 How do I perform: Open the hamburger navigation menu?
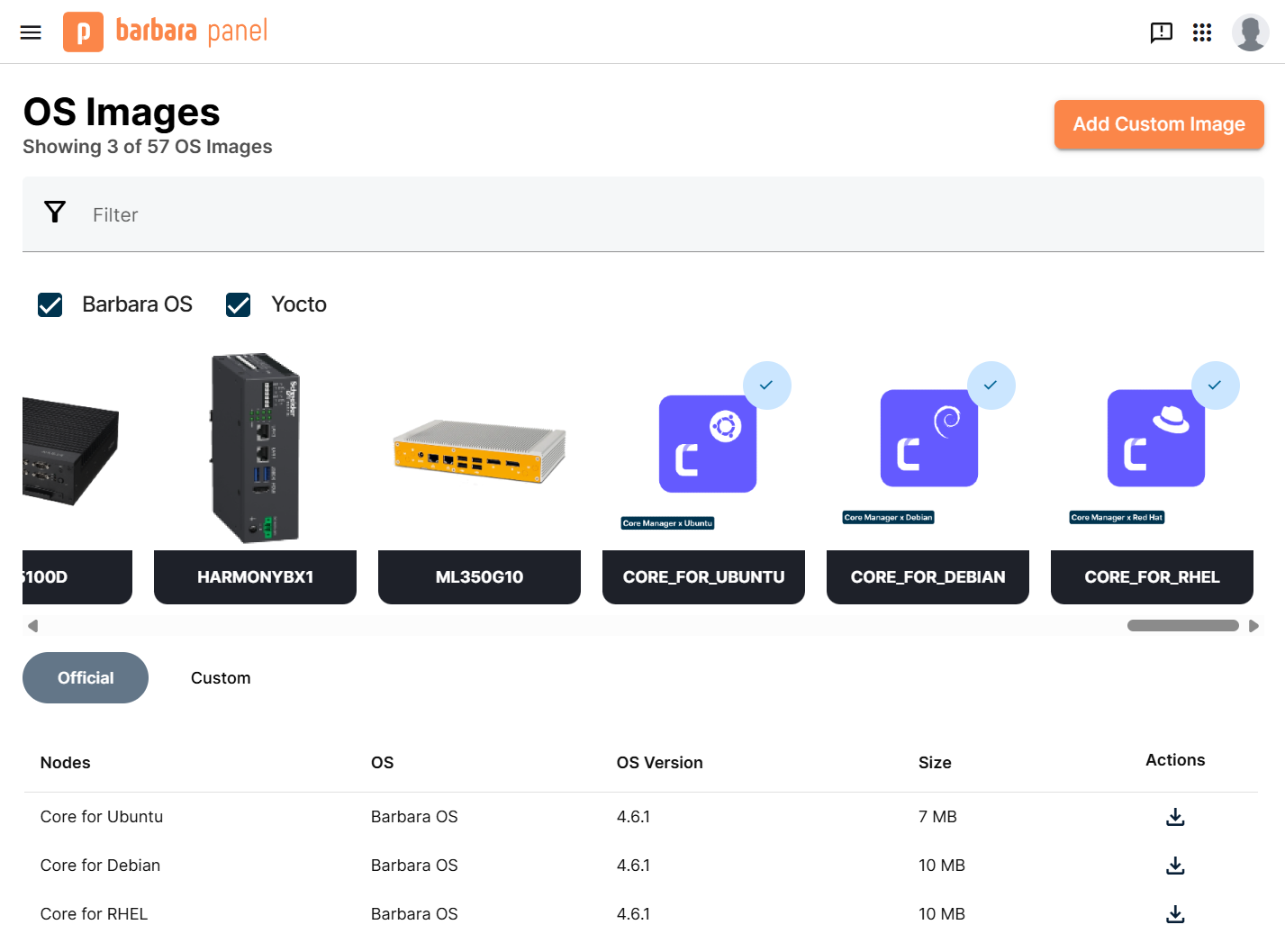click(x=31, y=32)
